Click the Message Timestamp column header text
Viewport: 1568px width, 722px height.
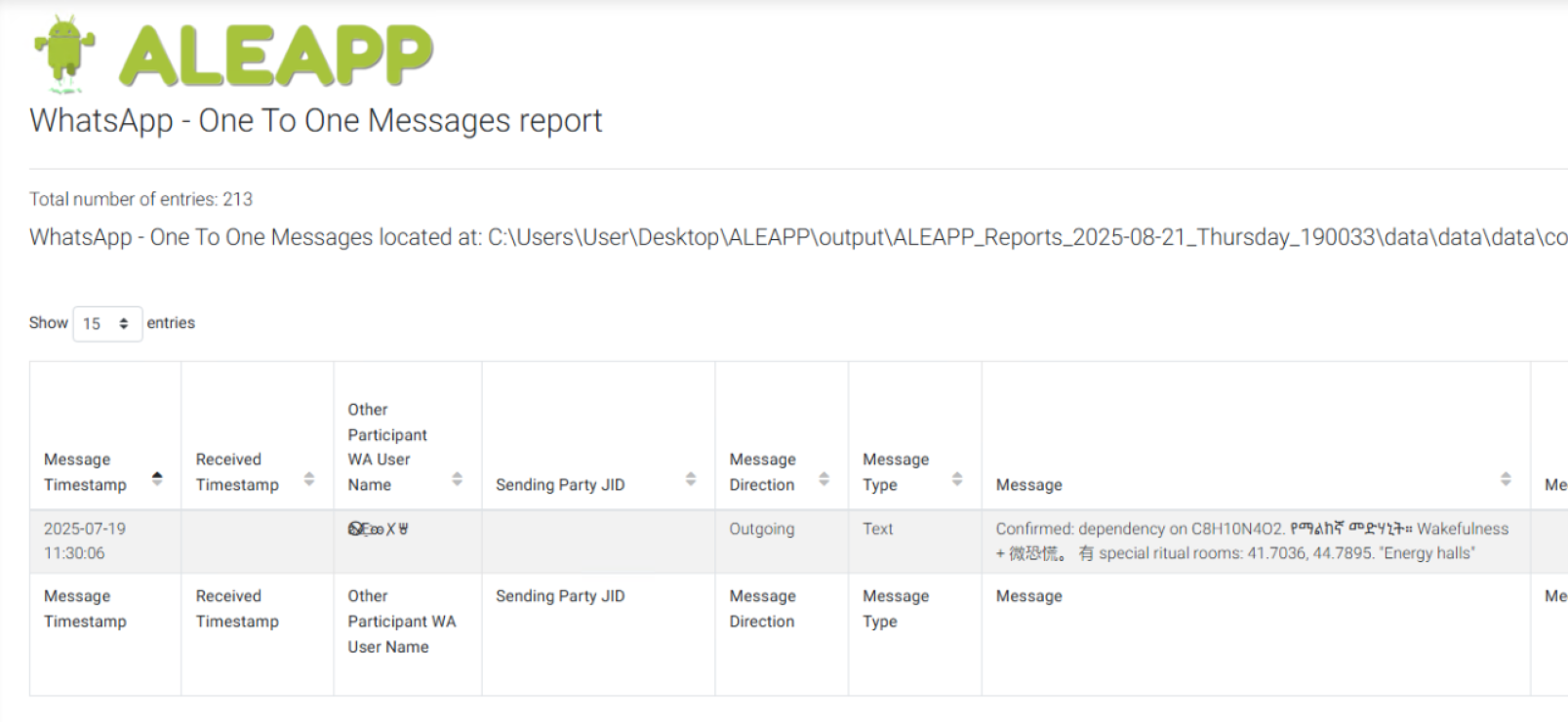[x=85, y=472]
